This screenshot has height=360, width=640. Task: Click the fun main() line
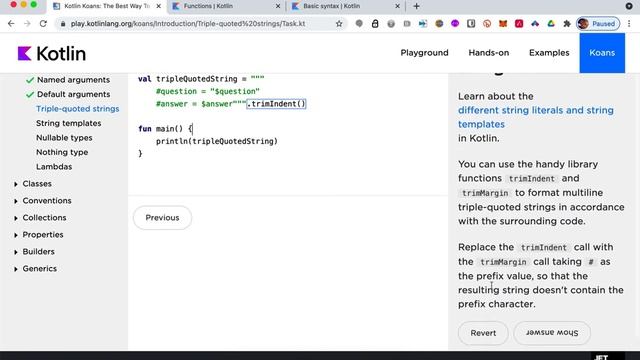coord(165,129)
